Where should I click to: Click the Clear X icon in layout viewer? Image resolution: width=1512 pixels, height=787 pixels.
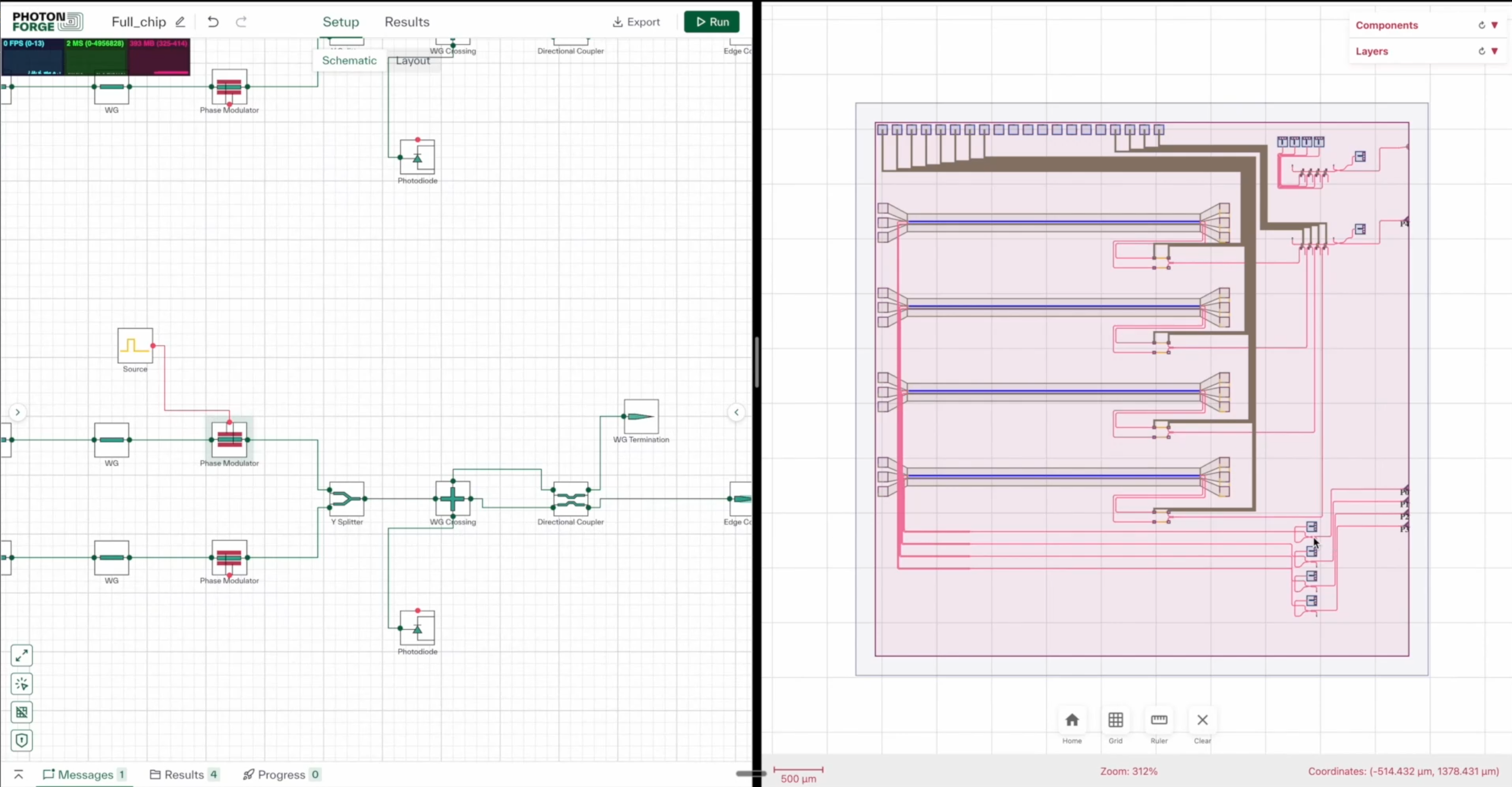[1202, 720]
